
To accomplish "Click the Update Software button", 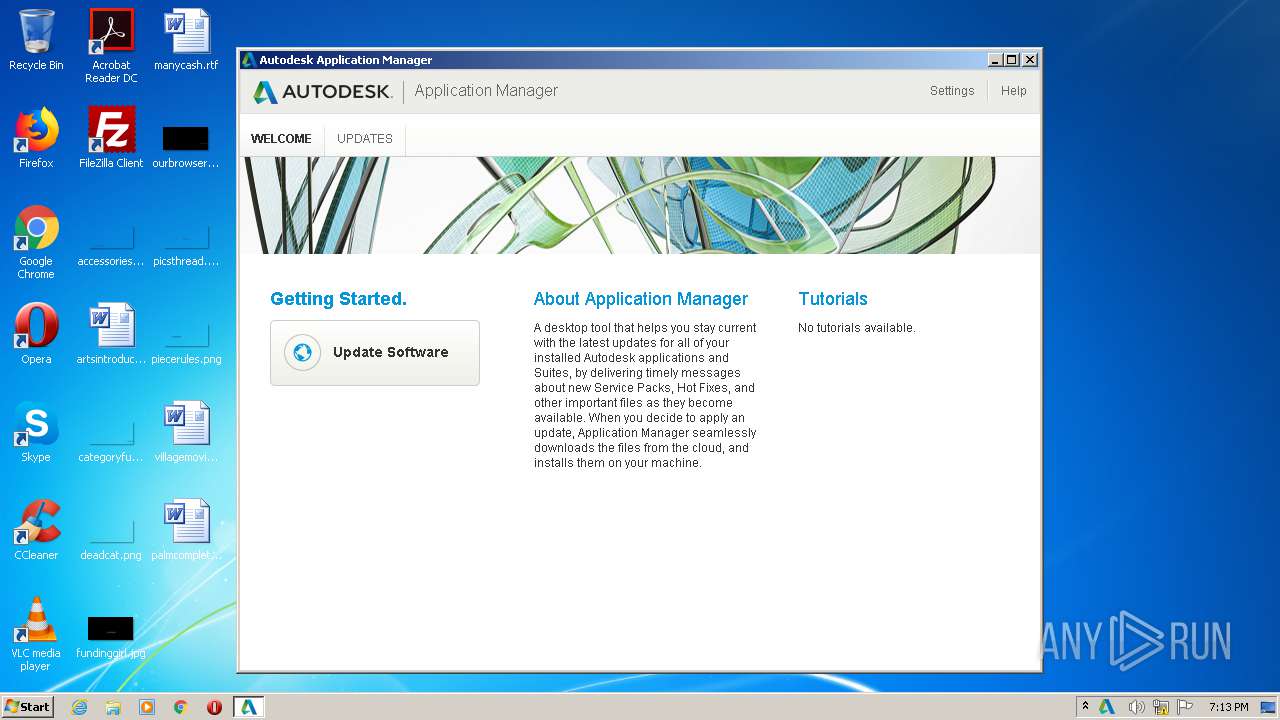I will (375, 352).
